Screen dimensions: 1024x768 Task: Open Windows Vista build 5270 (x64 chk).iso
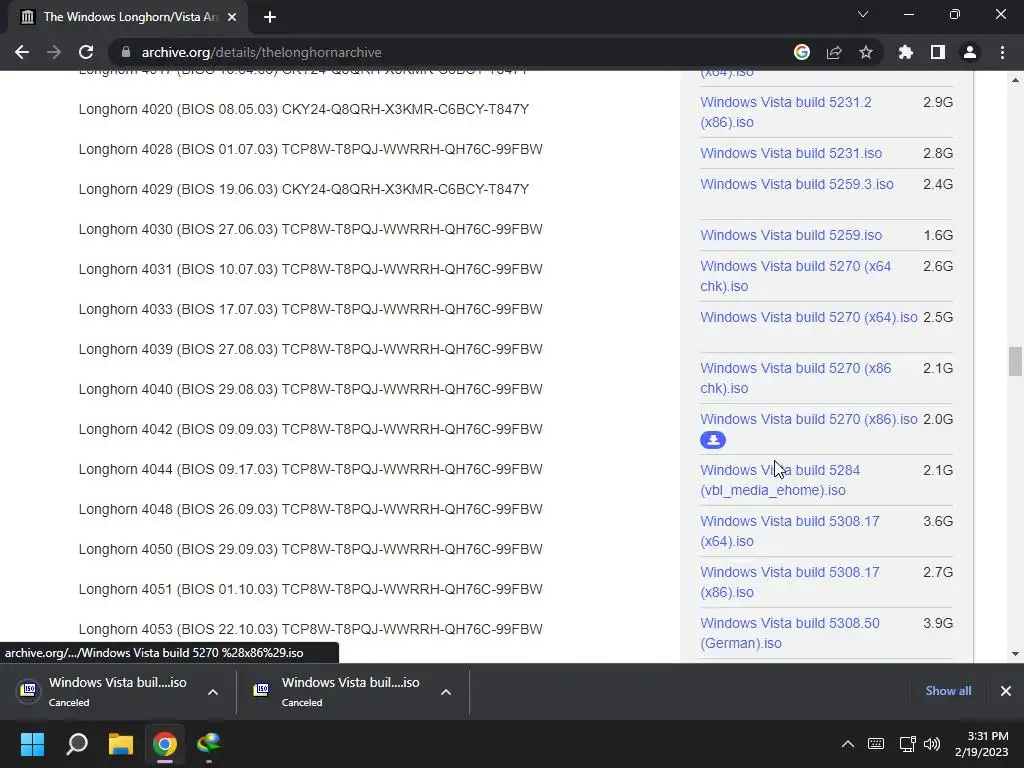[x=795, y=276]
